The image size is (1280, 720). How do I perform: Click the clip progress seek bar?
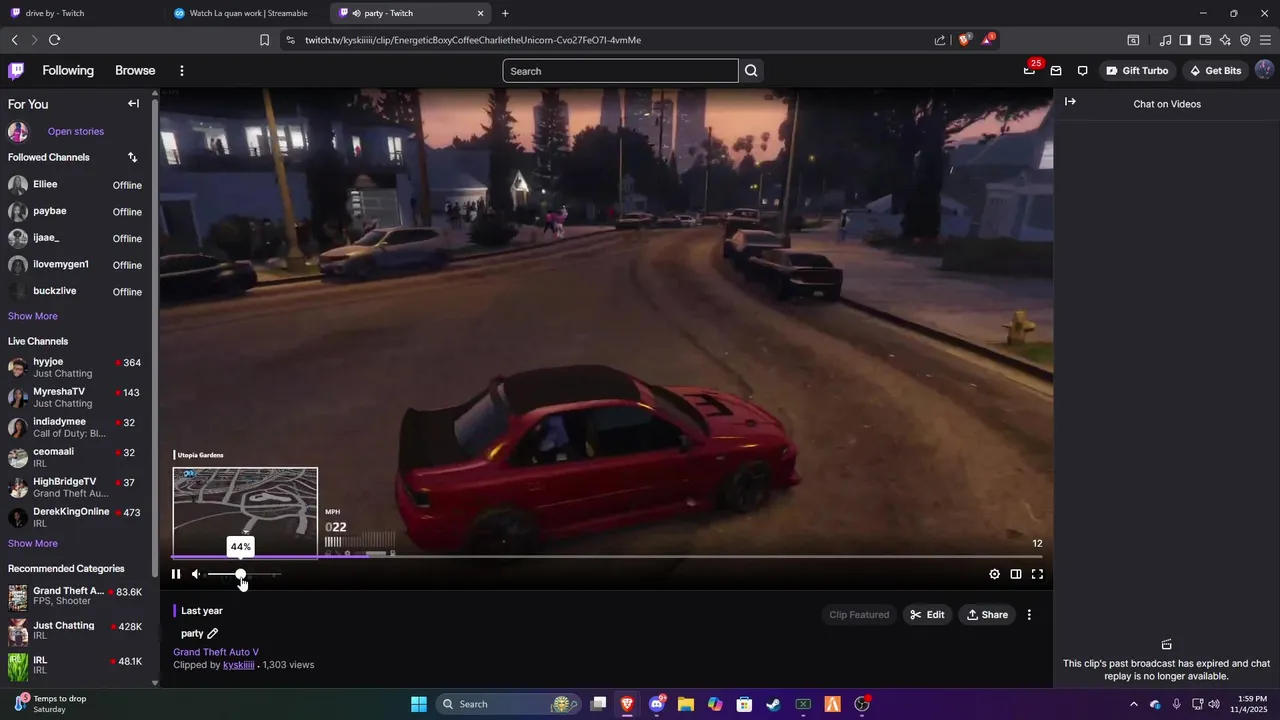(x=606, y=556)
